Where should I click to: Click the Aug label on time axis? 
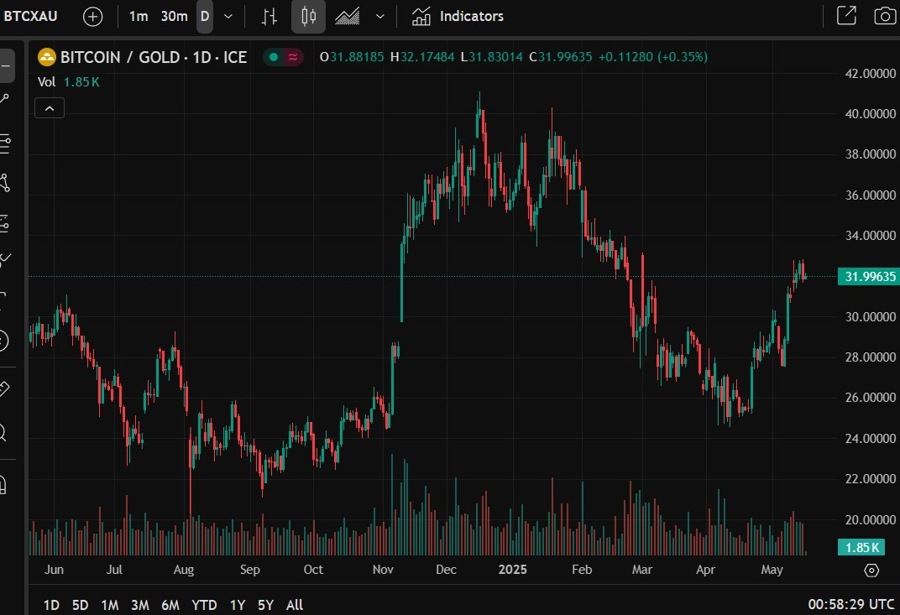tap(184, 570)
